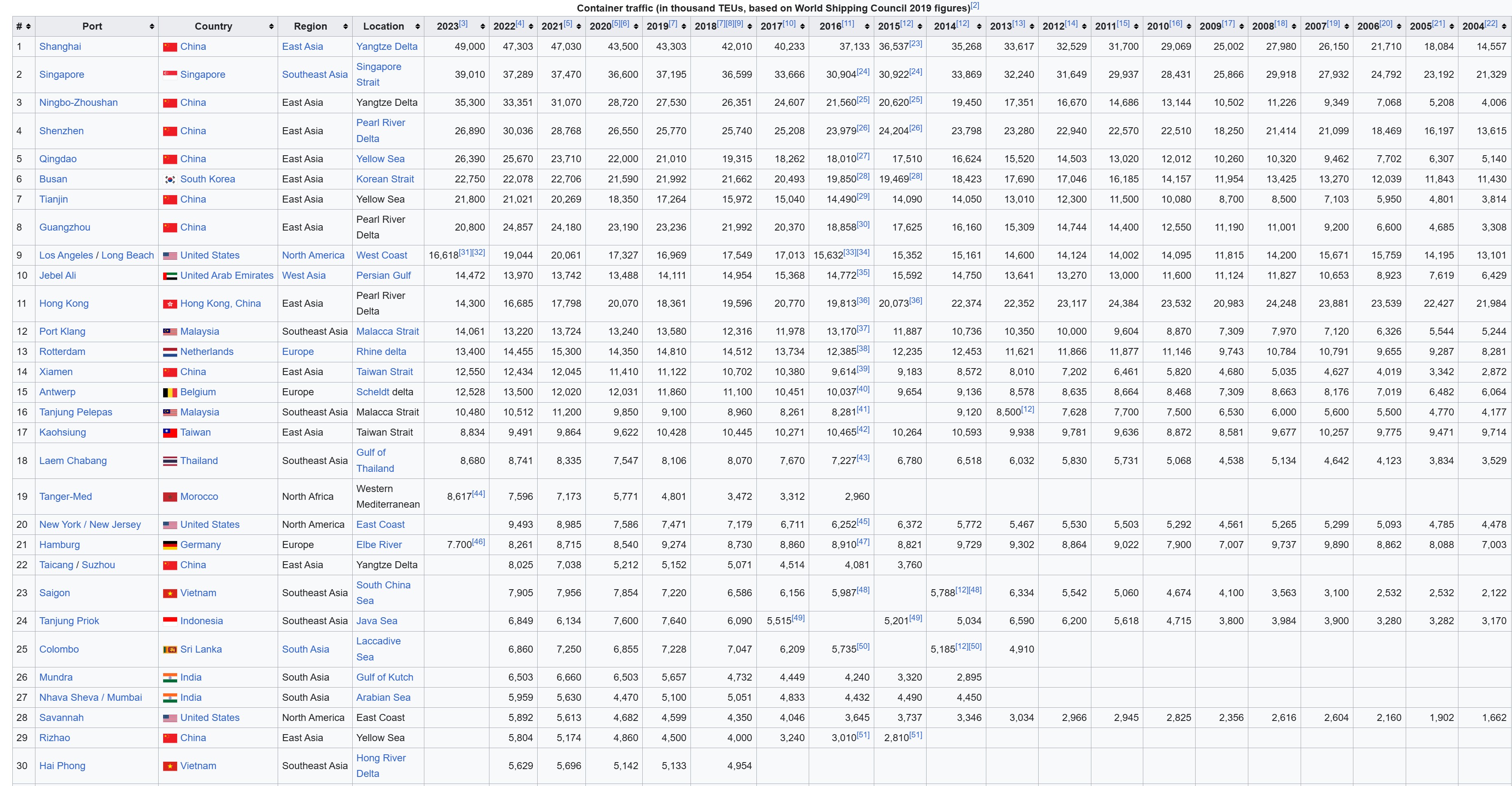Sort by Region column sort arrows
1512x786 pixels.
point(345,26)
